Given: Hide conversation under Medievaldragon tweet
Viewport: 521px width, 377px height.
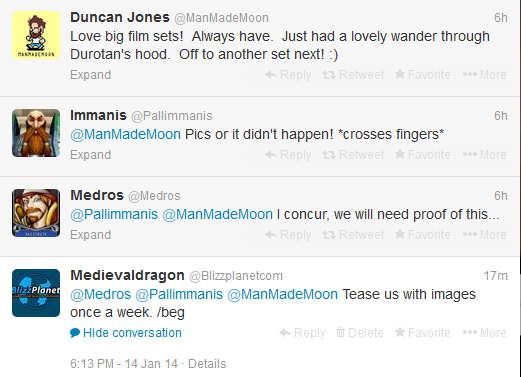Looking at the screenshot, I should (126, 333).
